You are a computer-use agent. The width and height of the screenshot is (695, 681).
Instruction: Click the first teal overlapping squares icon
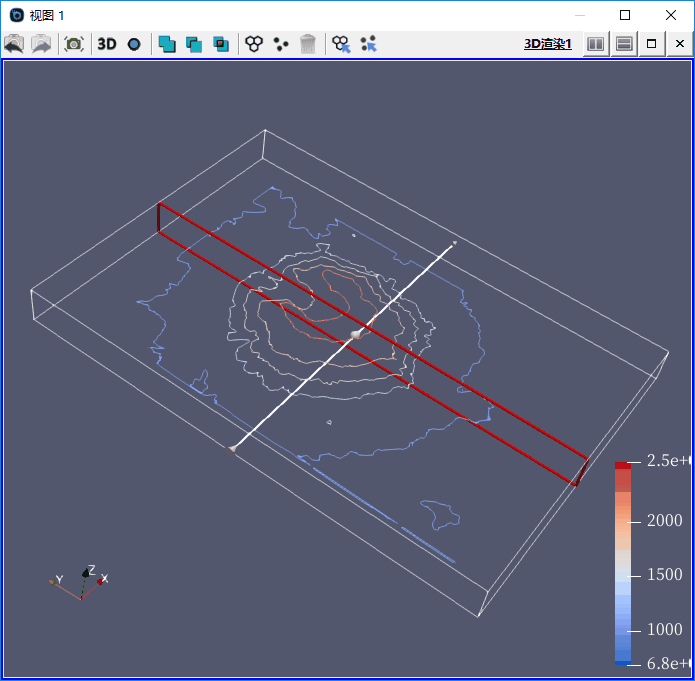click(x=167, y=44)
